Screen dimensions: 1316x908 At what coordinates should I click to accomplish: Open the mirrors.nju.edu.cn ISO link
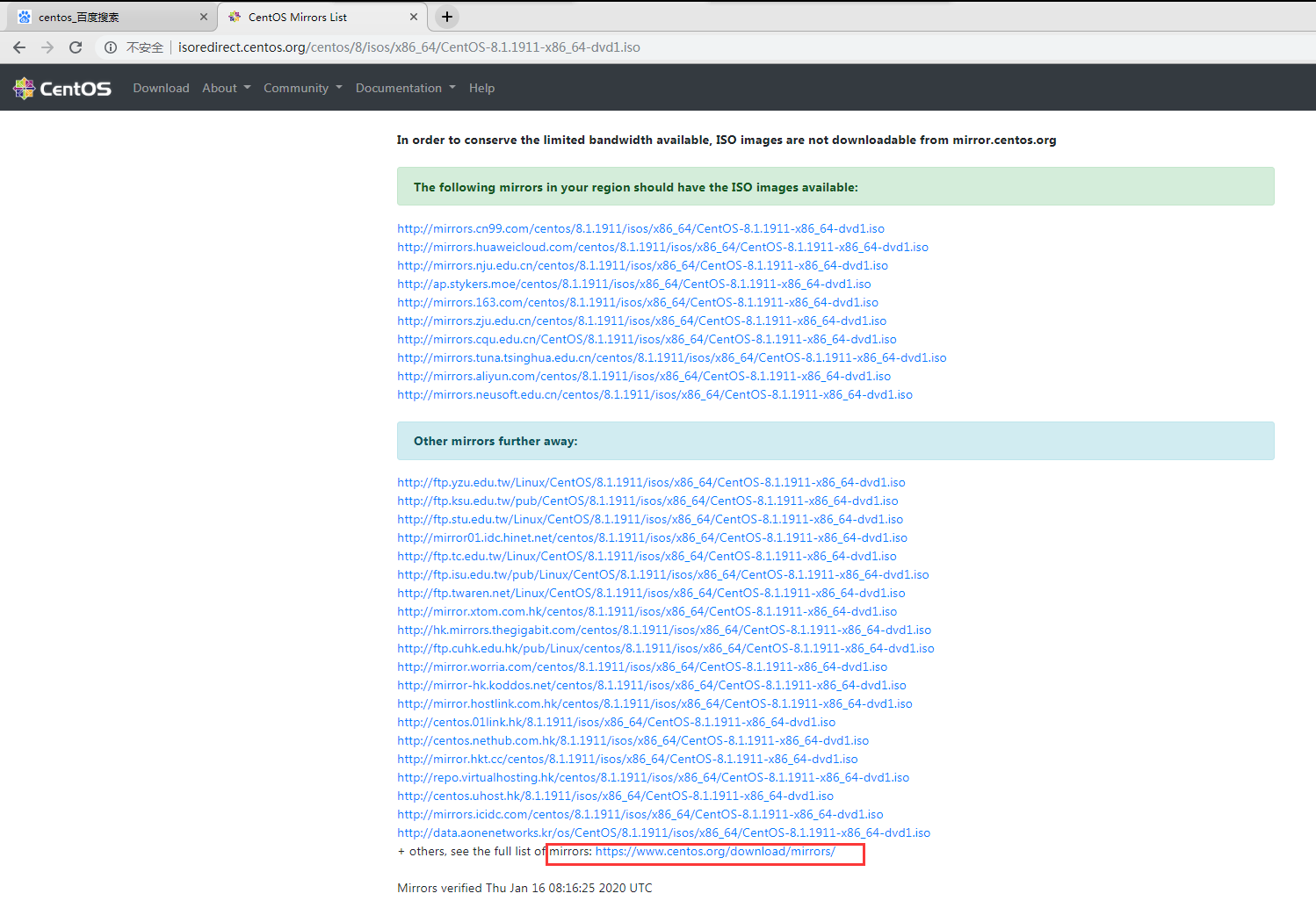click(642, 265)
